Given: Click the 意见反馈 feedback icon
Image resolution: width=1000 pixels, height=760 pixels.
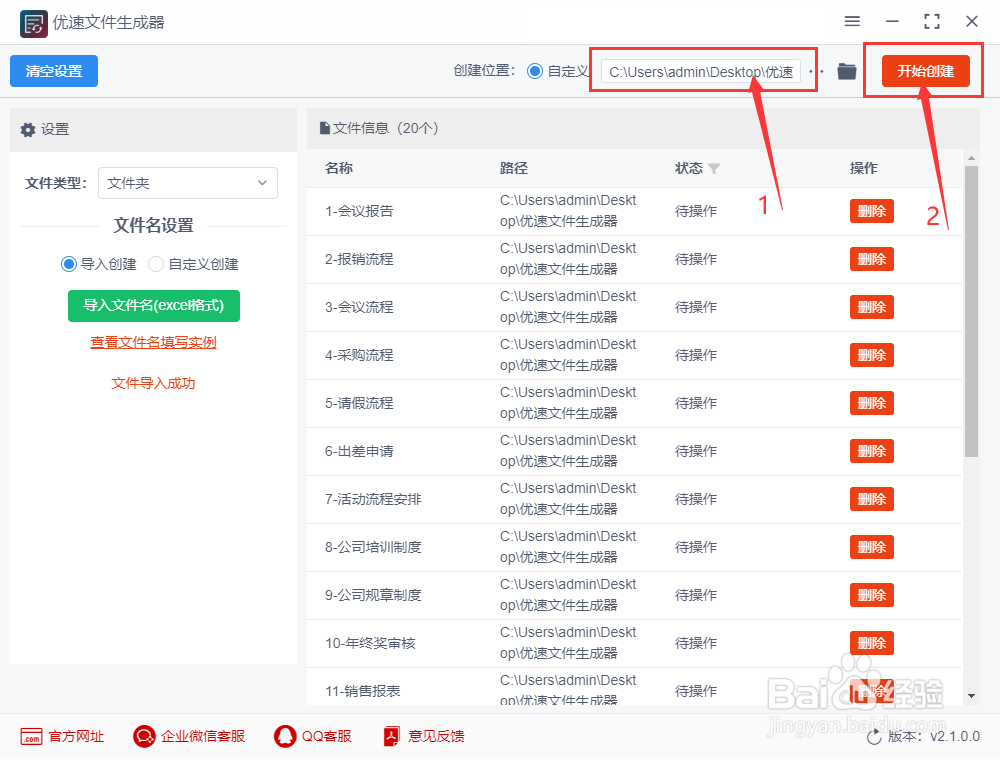Looking at the screenshot, I should tap(390, 735).
